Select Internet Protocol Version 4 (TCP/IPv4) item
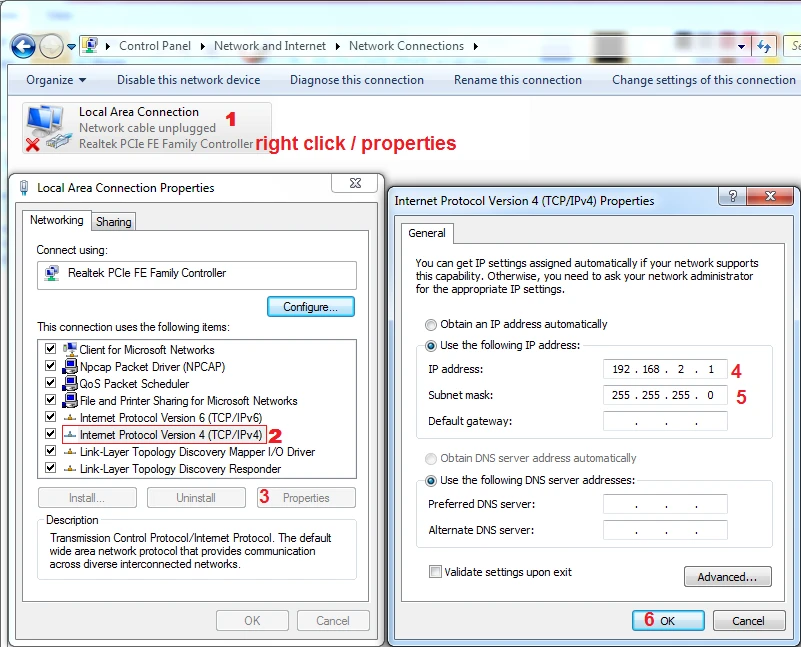 pyautogui.click(x=170, y=435)
